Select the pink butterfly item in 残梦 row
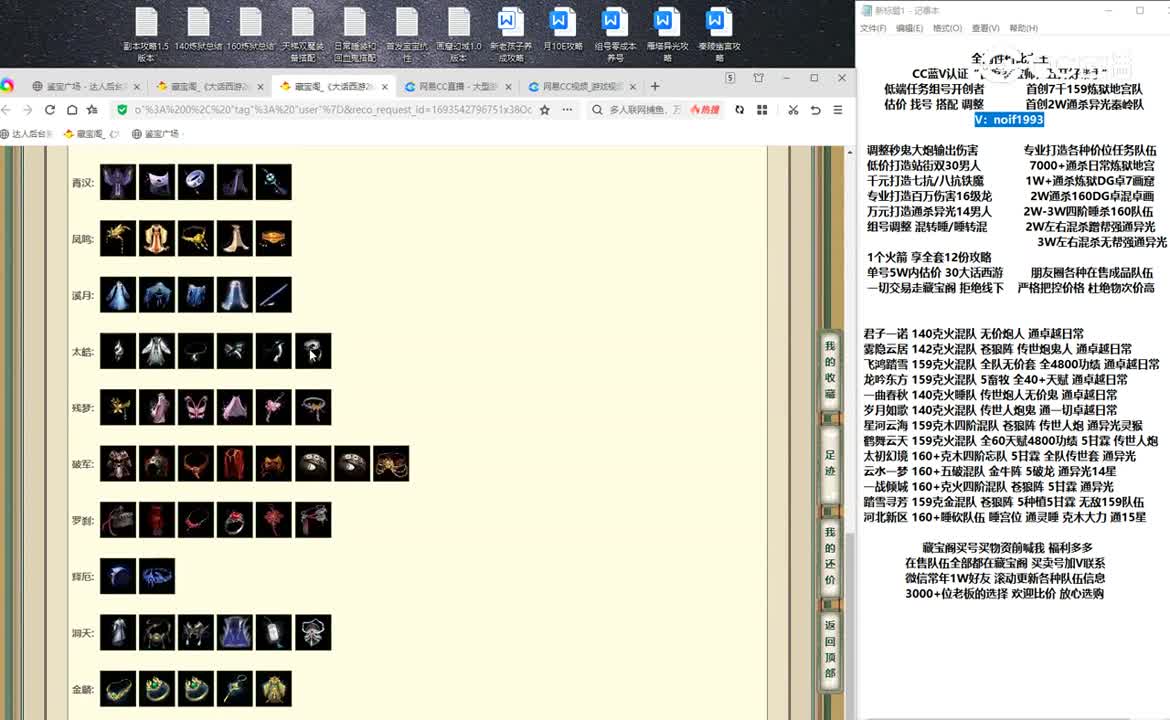 195,407
